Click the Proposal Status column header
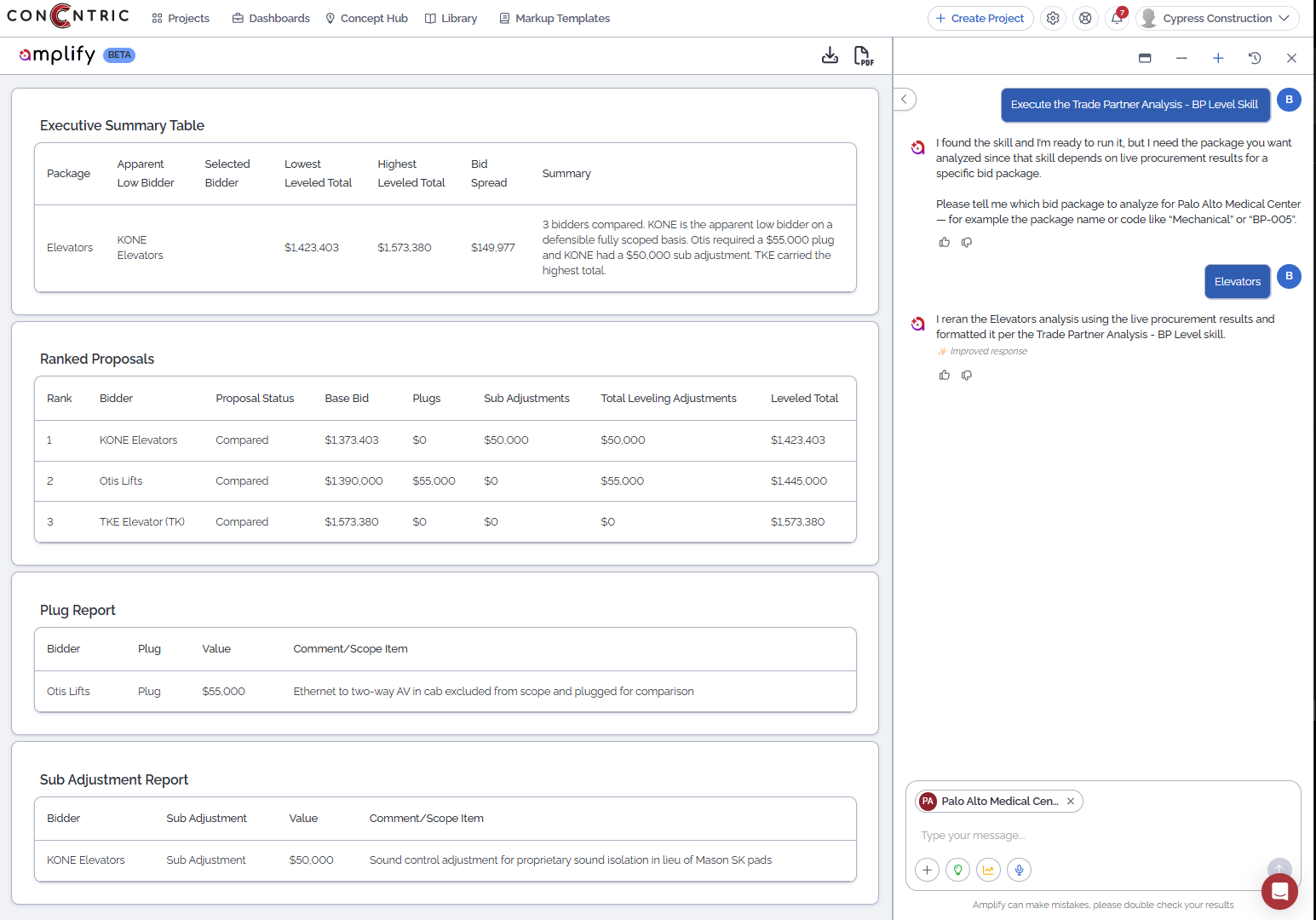This screenshot has width=1316, height=920. point(255,399)
